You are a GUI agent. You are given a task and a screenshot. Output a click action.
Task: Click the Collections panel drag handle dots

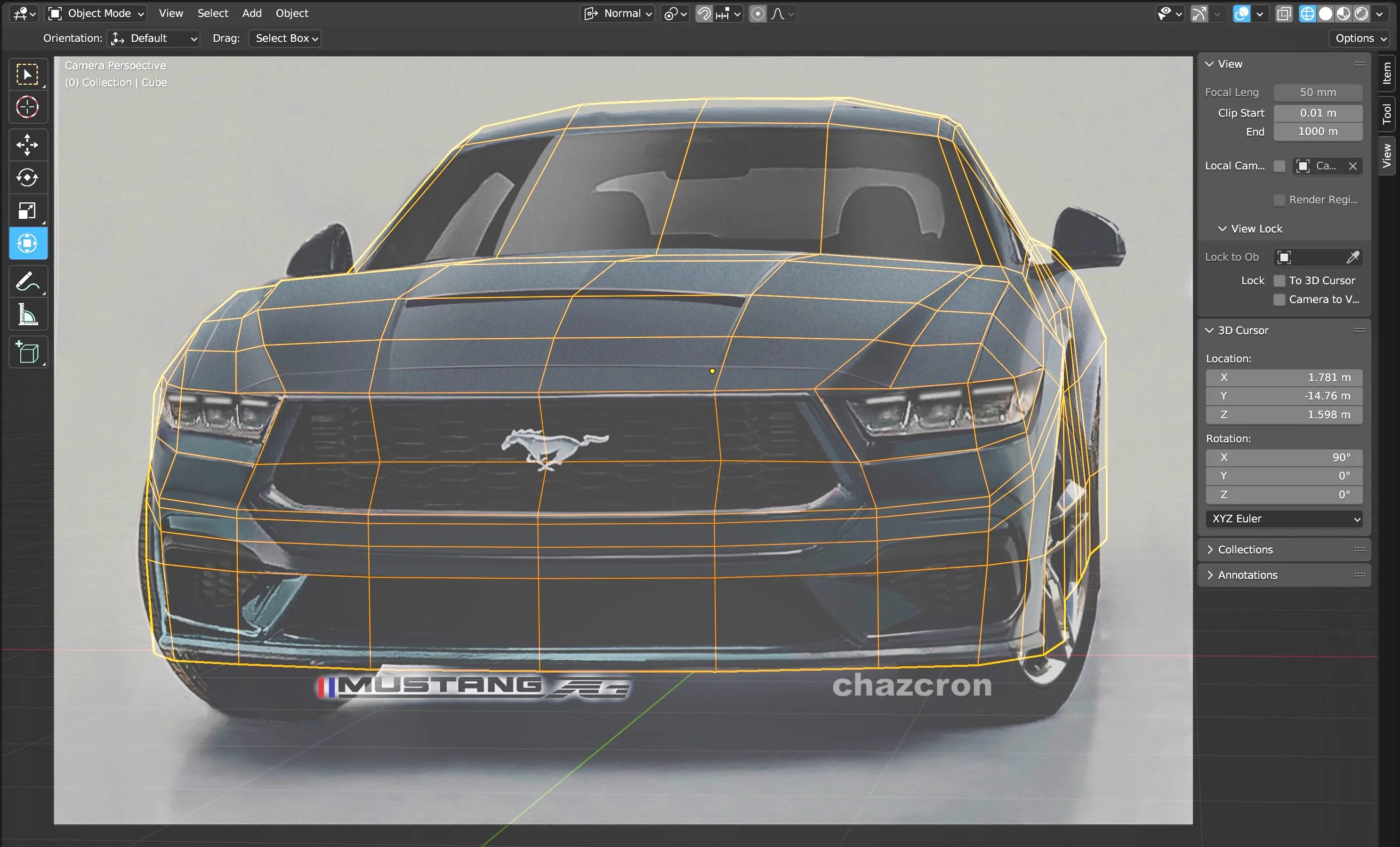tap(1360, 549)
